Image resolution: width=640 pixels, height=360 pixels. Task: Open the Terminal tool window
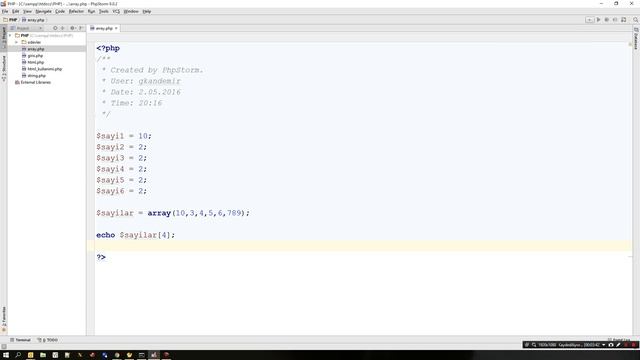(x=20, y=340)
